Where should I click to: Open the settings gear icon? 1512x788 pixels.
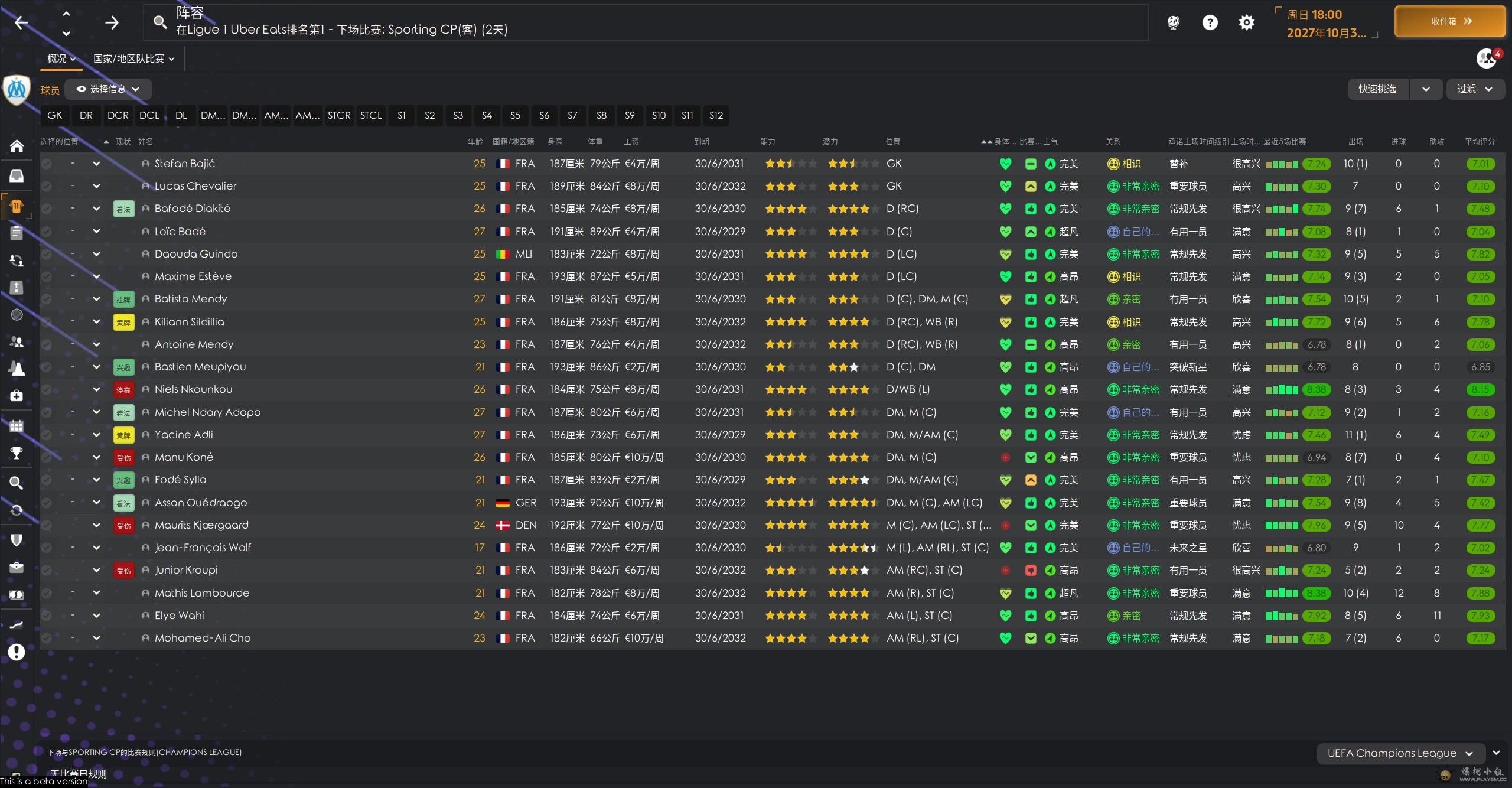(1246, 22)
